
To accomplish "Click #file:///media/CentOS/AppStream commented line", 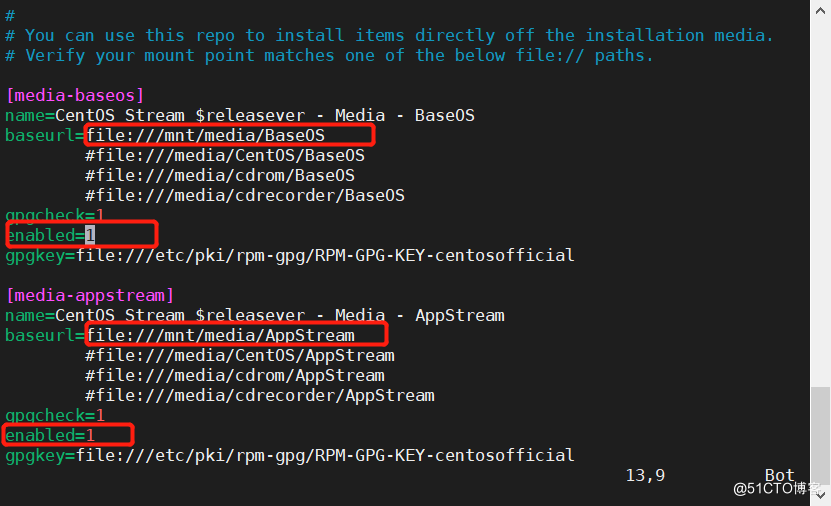I will point(240,356).
